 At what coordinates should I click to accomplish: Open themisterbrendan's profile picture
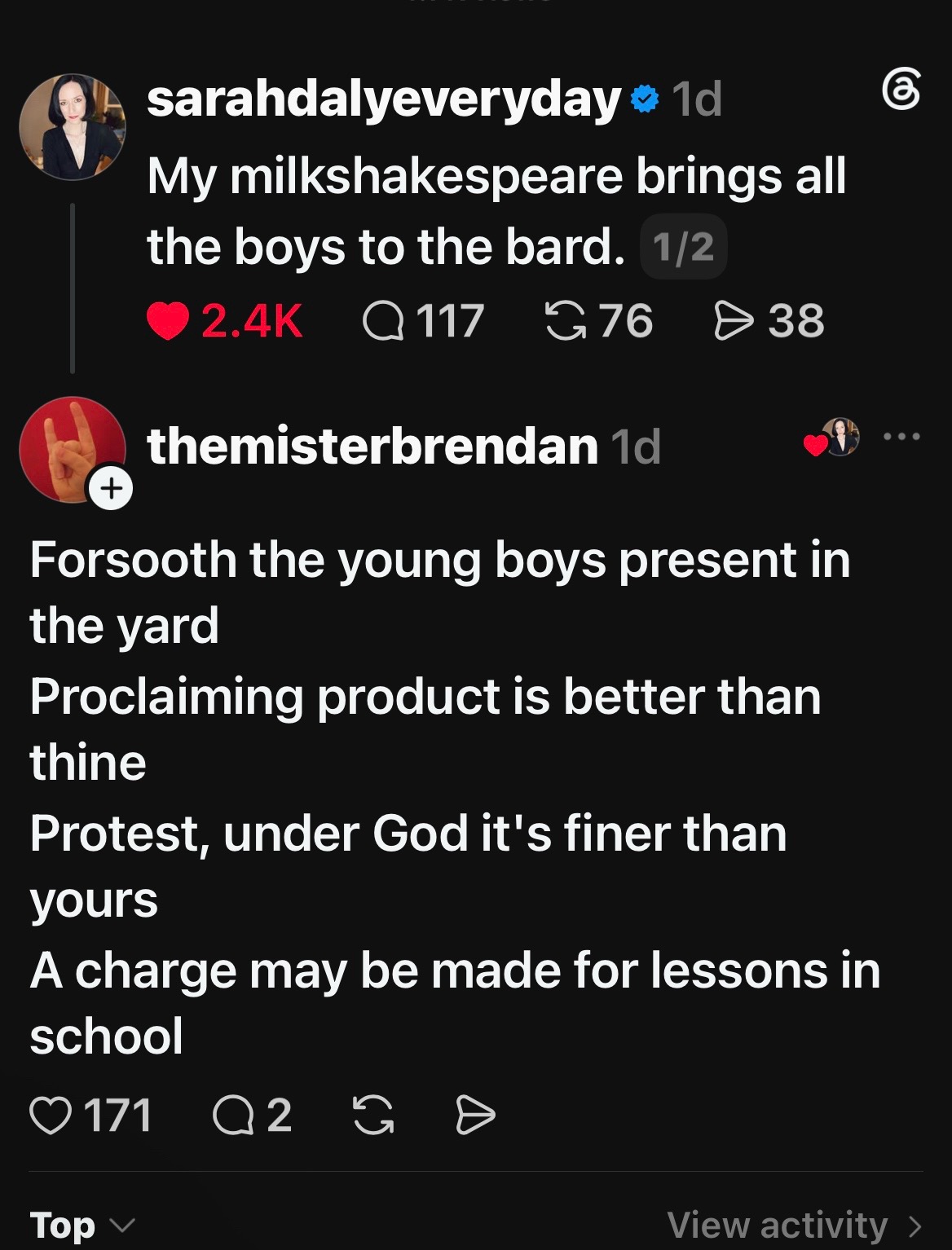[x=73, y=449]
